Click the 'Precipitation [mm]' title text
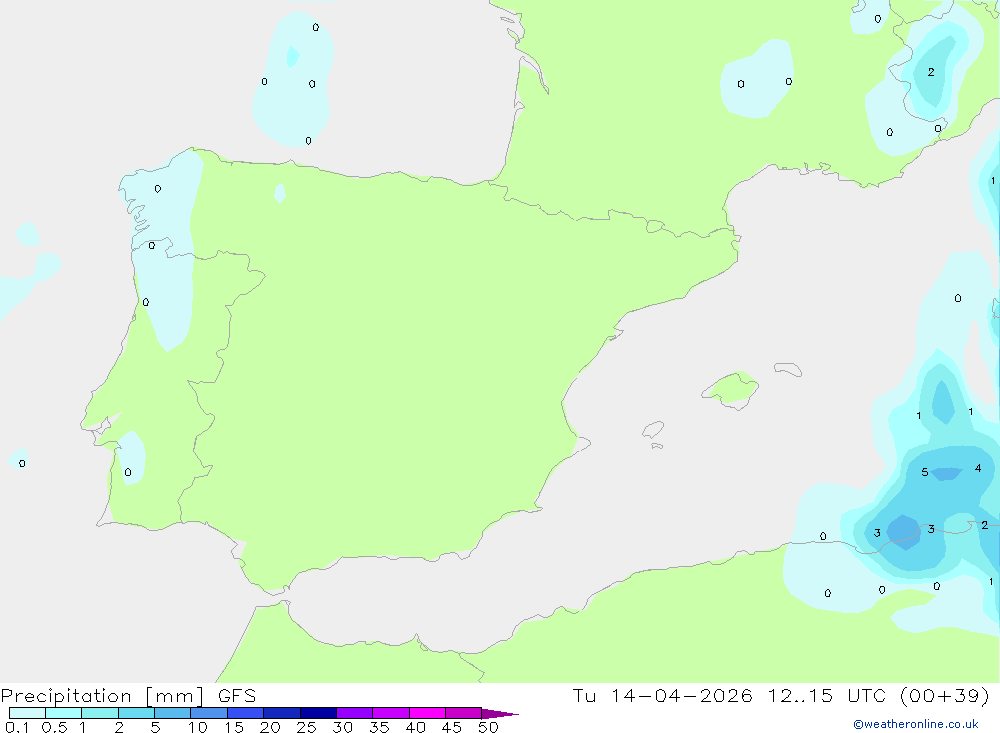The image size is (1000, 733). (103, 696)
